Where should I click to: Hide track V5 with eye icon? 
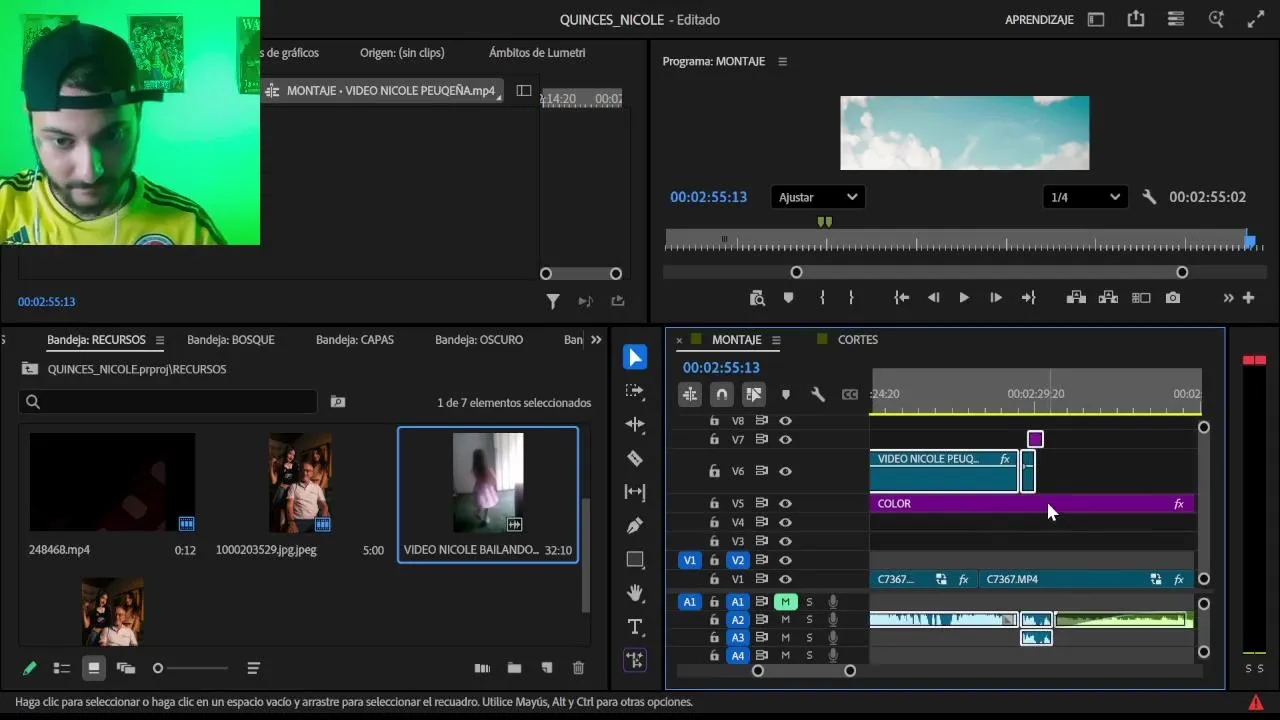tap(786, 504)
